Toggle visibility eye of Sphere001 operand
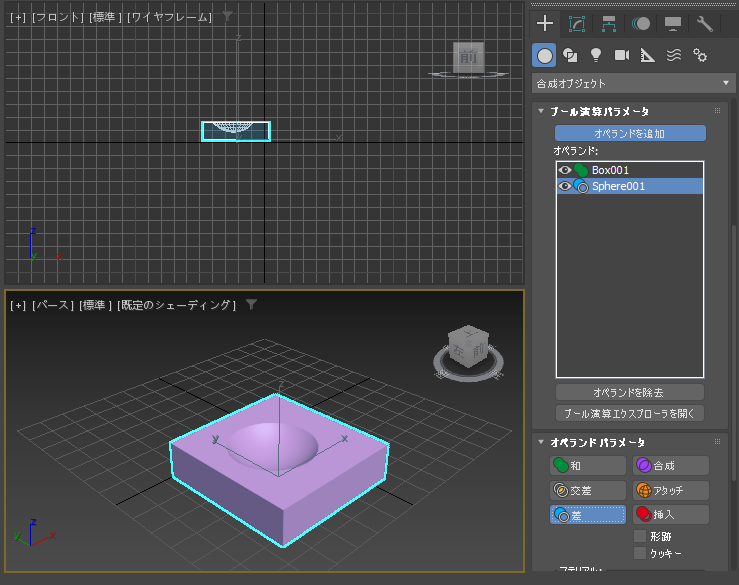Viewport: 739px width, 585px height. pyautogui.click(x=565, y=186)
